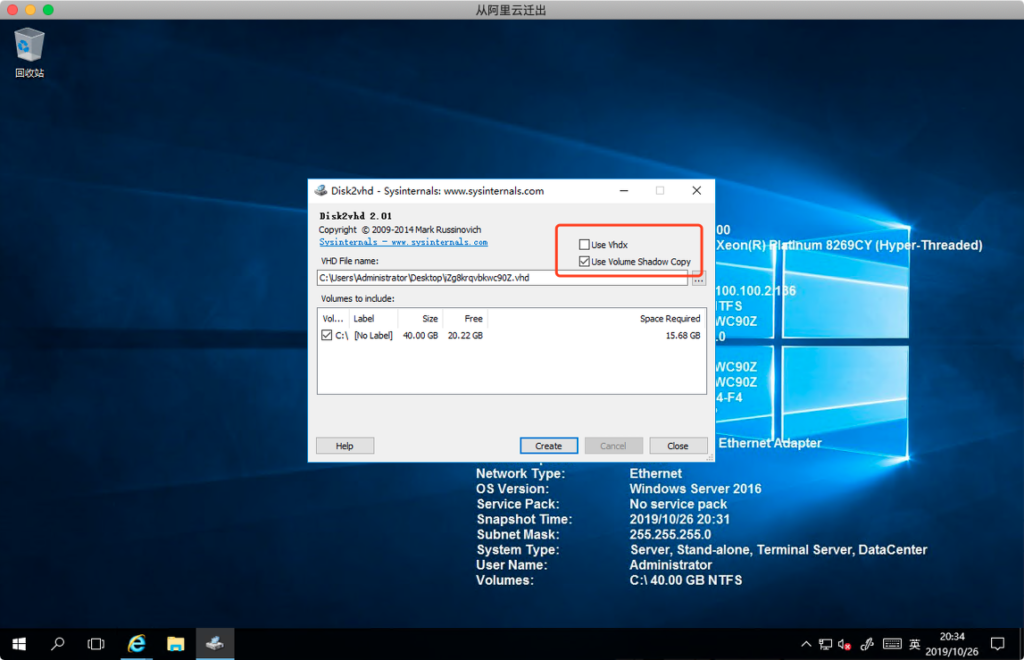The width and height of the screenshot is (1024, 660).
Task: Open Task View on the taskbar
Action: coord(96,643)
